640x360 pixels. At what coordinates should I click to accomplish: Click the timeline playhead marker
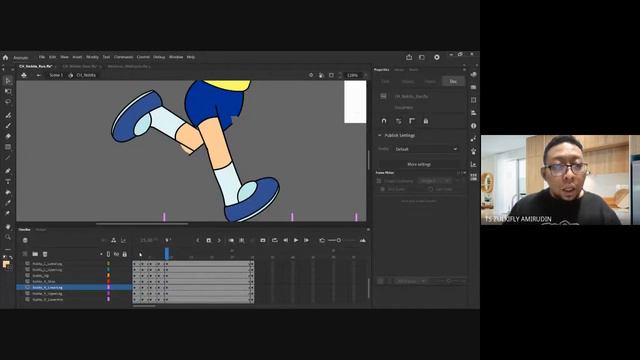click(167, 253)
